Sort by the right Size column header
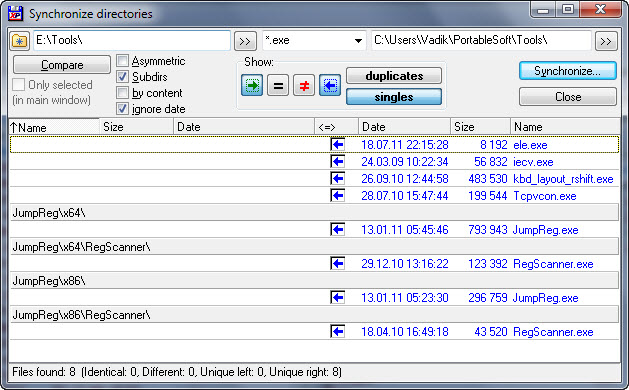 click(x=481, y=127)
